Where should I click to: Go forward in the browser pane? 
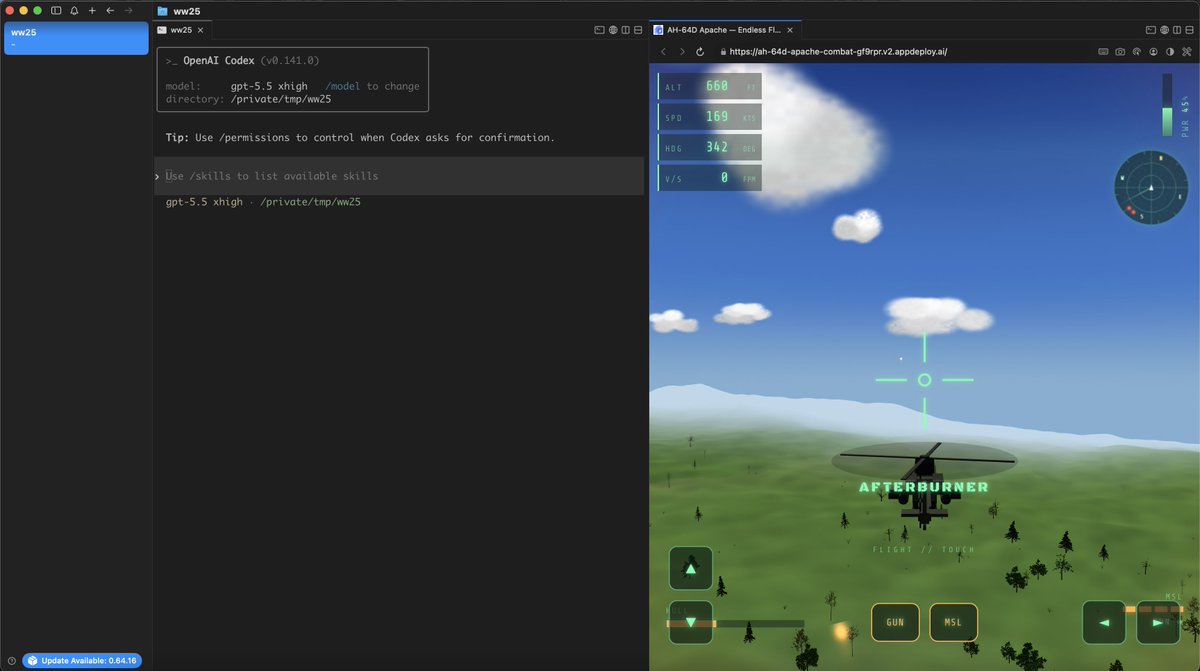pyautogui.click(x=682, y=51)
